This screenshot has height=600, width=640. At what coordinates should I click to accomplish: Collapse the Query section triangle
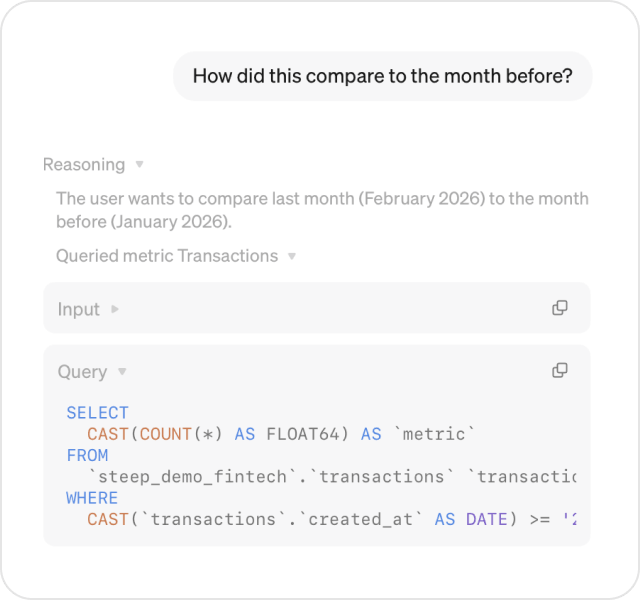click(x=122, y=372)
